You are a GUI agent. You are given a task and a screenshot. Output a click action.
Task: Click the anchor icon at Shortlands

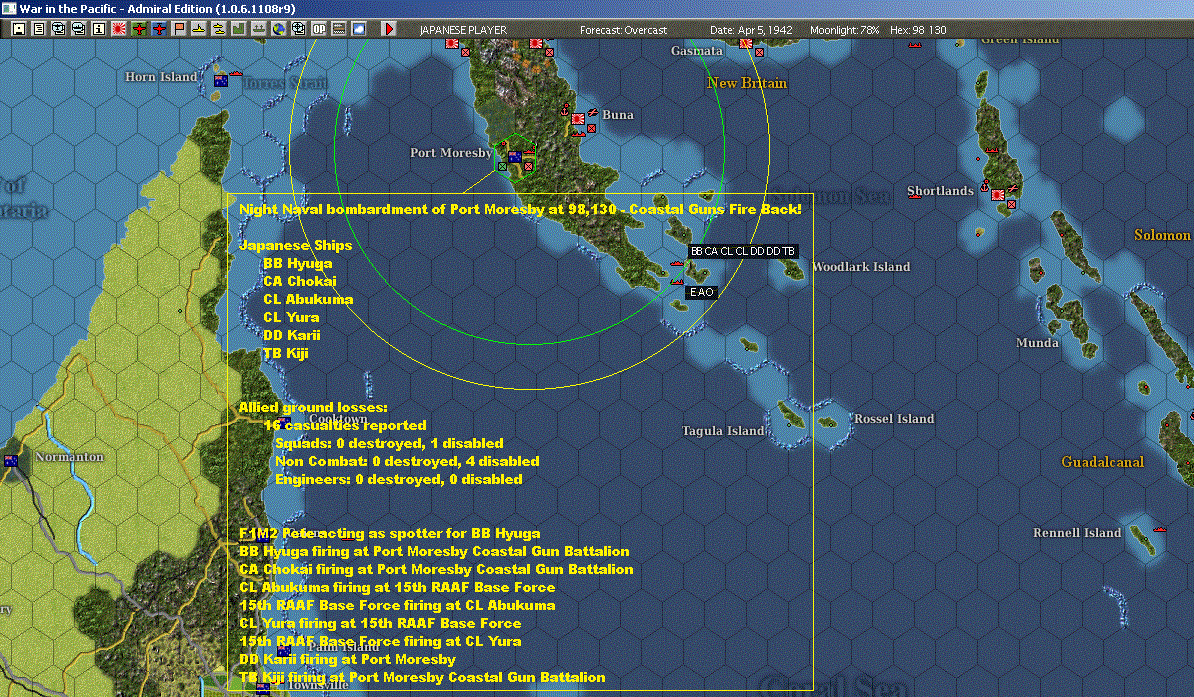[x=984, y=185]
